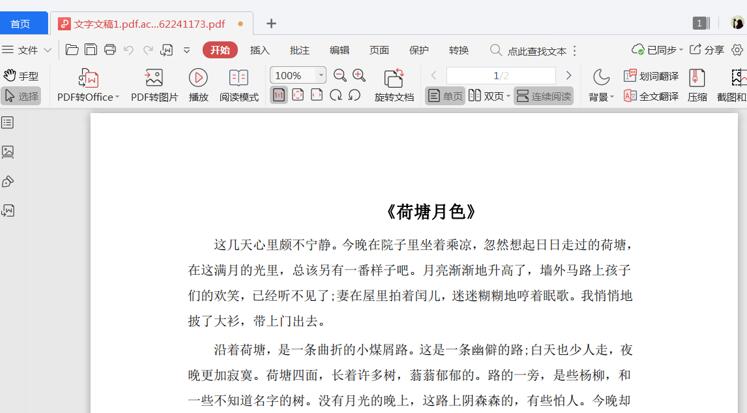Click the 播放 play button
This screenshot has width=747, height=413.
coord(199,85)
